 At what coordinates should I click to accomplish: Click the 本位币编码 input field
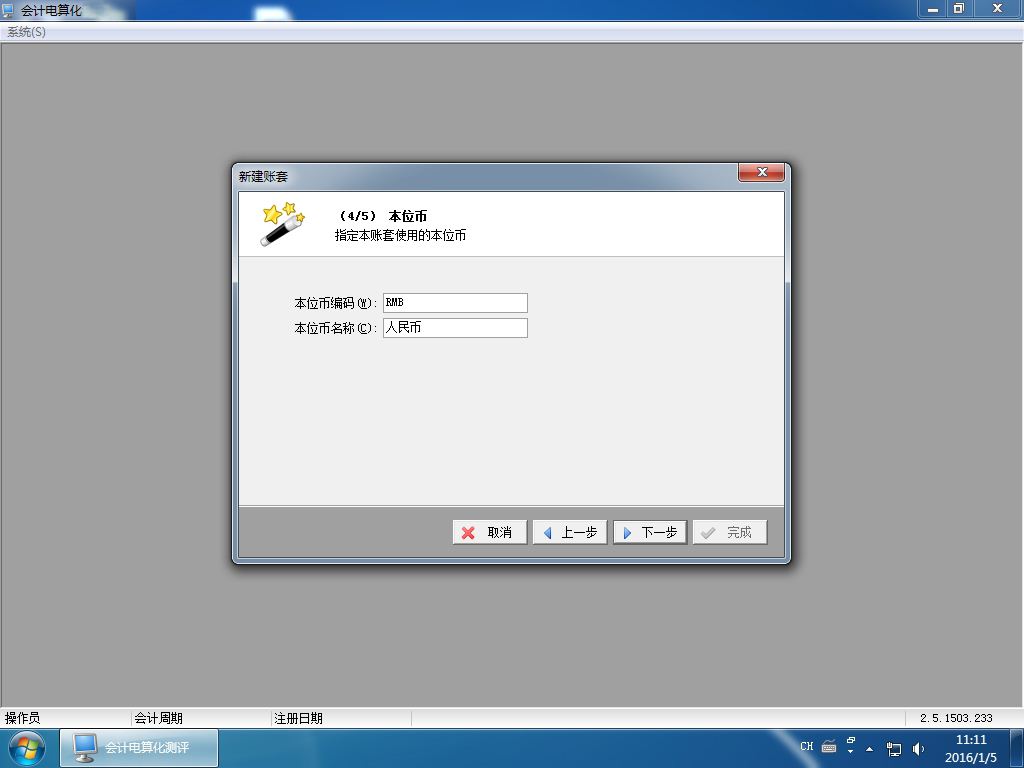click(x=455, y=303)
